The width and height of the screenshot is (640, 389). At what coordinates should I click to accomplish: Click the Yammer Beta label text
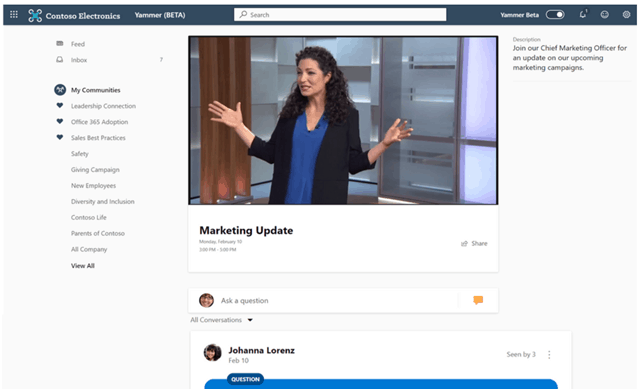(519, 15)
